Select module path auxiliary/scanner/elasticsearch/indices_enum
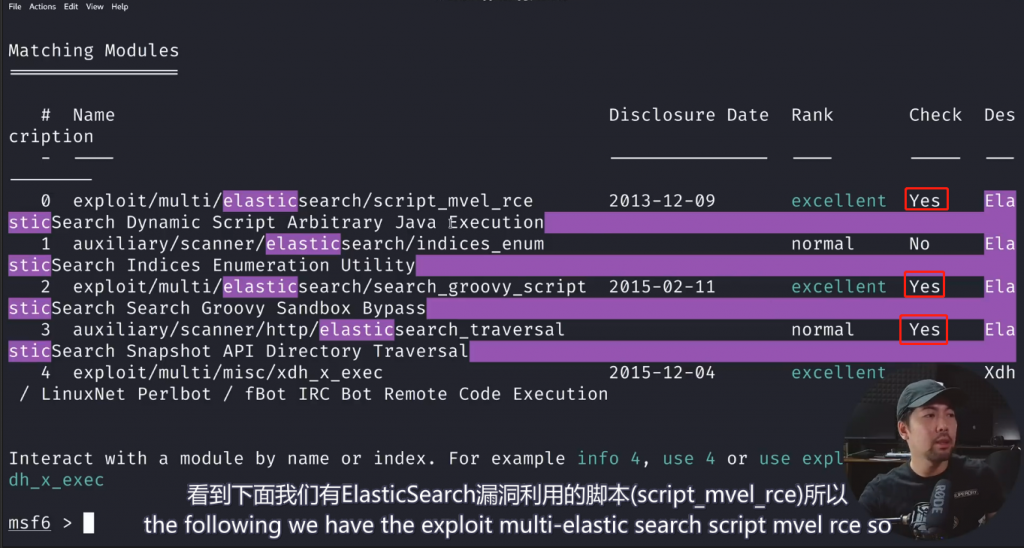 pos(308,244)
